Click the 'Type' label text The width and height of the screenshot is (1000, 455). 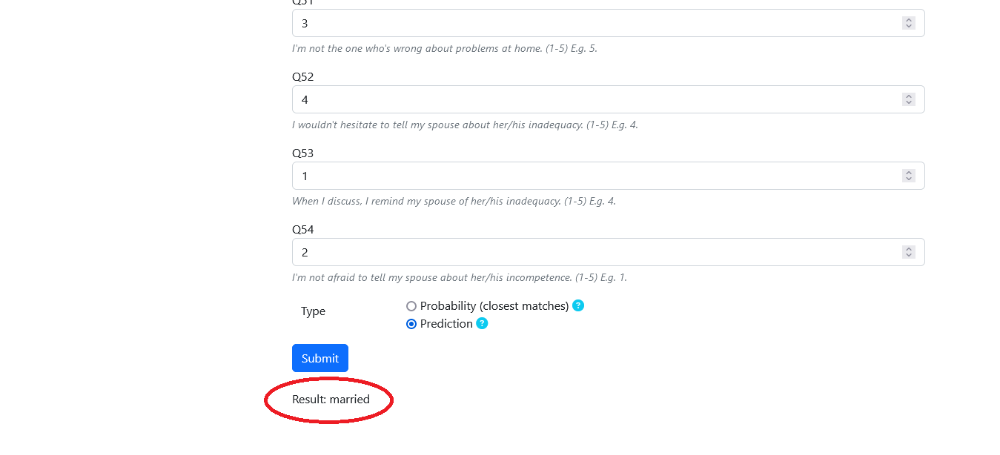tap(313, 311)
